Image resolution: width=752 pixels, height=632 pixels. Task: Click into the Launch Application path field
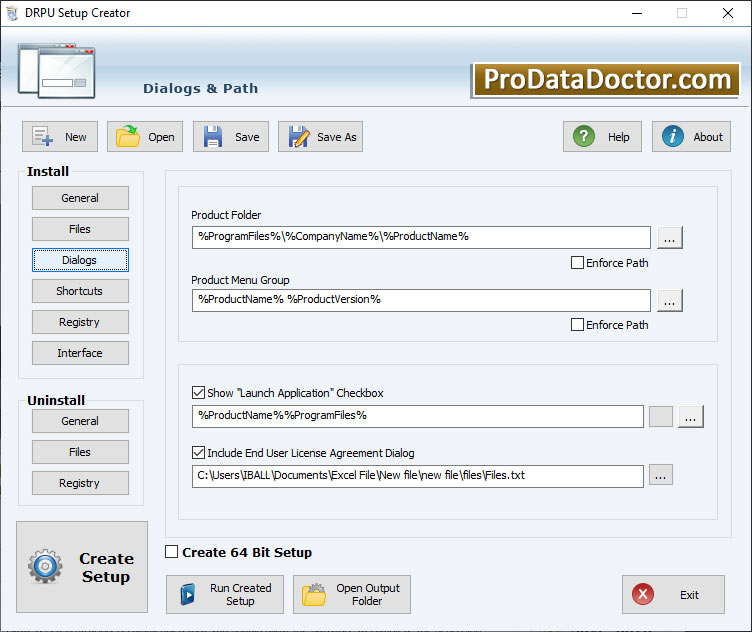tap(418, 416)
